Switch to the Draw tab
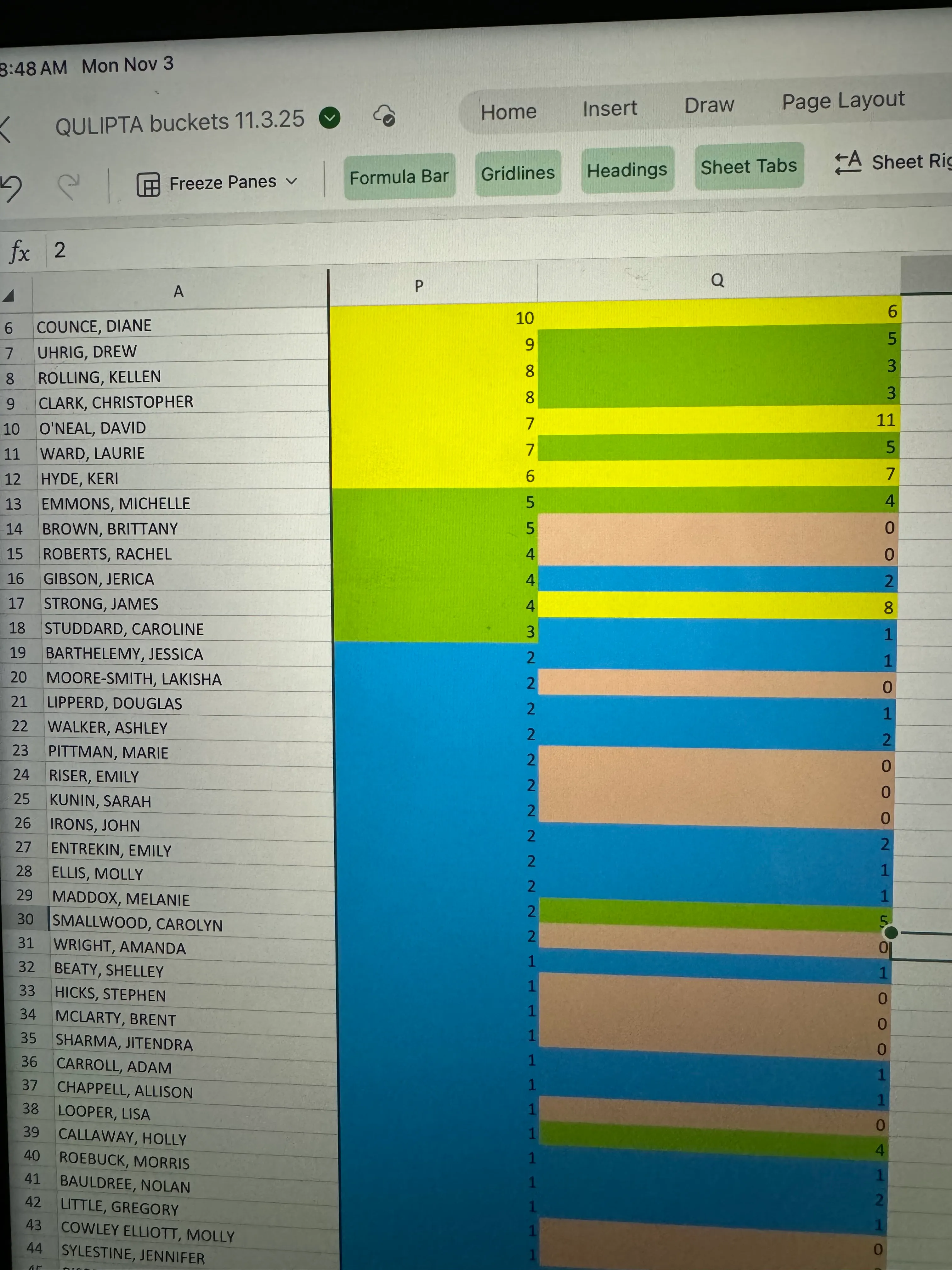Viewport: 952px width, 1270px height. pos(709,105)
